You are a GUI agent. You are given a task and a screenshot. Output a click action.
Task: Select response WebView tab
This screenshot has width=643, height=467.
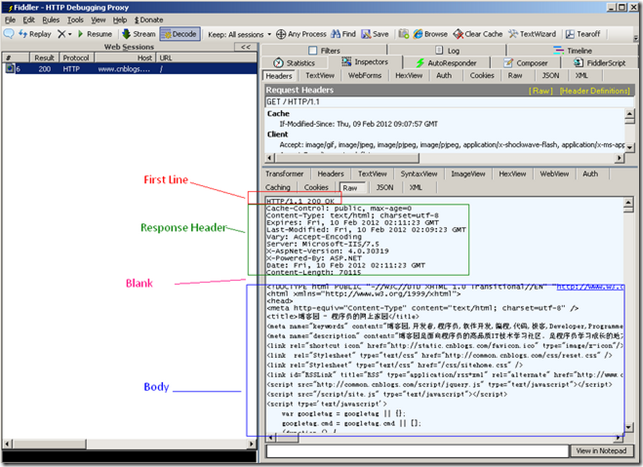[554, 174]
